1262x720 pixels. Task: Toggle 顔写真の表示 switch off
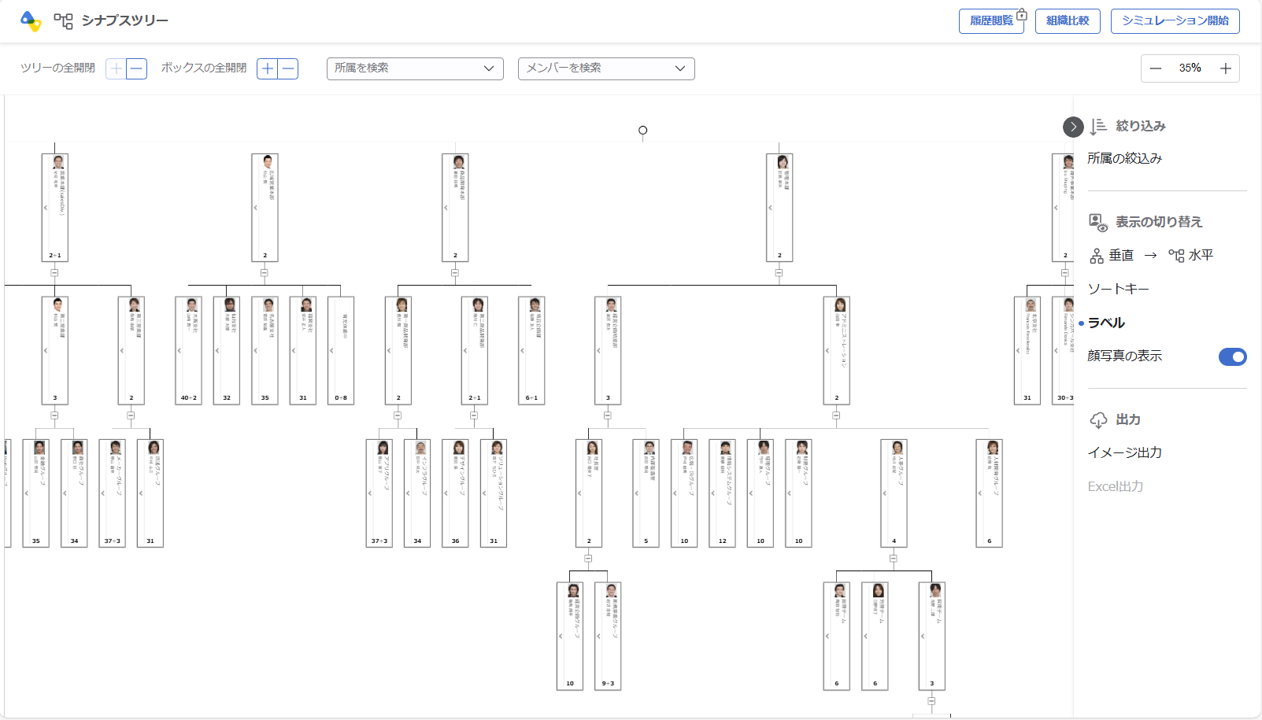[x=1232, y=357]
